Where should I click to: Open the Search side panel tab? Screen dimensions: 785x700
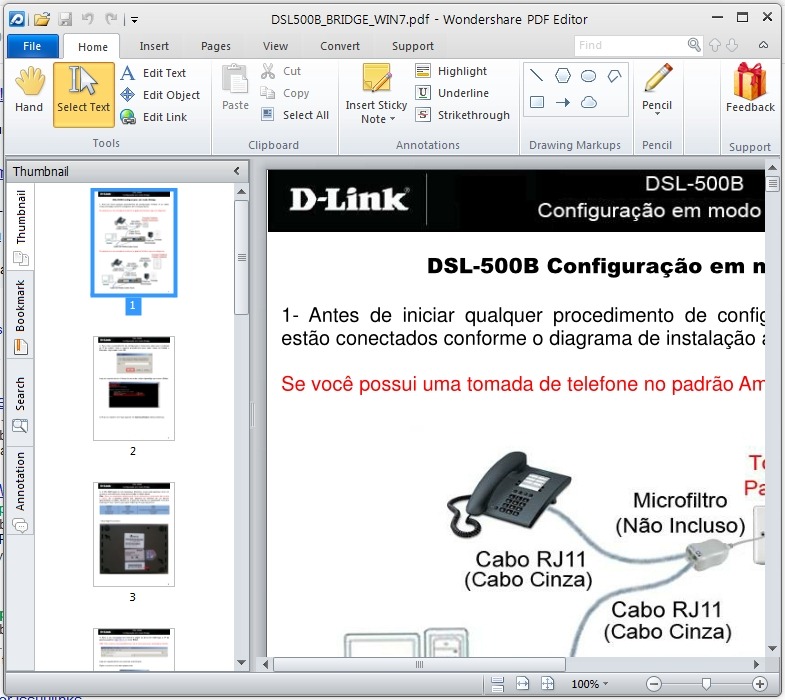click(x=21, y=403)
